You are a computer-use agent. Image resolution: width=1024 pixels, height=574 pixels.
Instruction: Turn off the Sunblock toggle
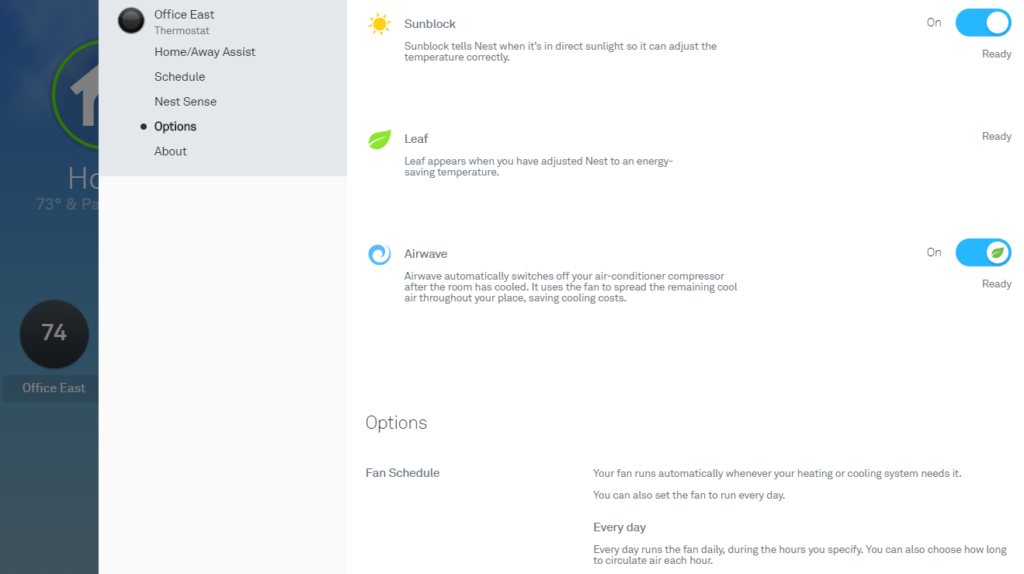983,23
